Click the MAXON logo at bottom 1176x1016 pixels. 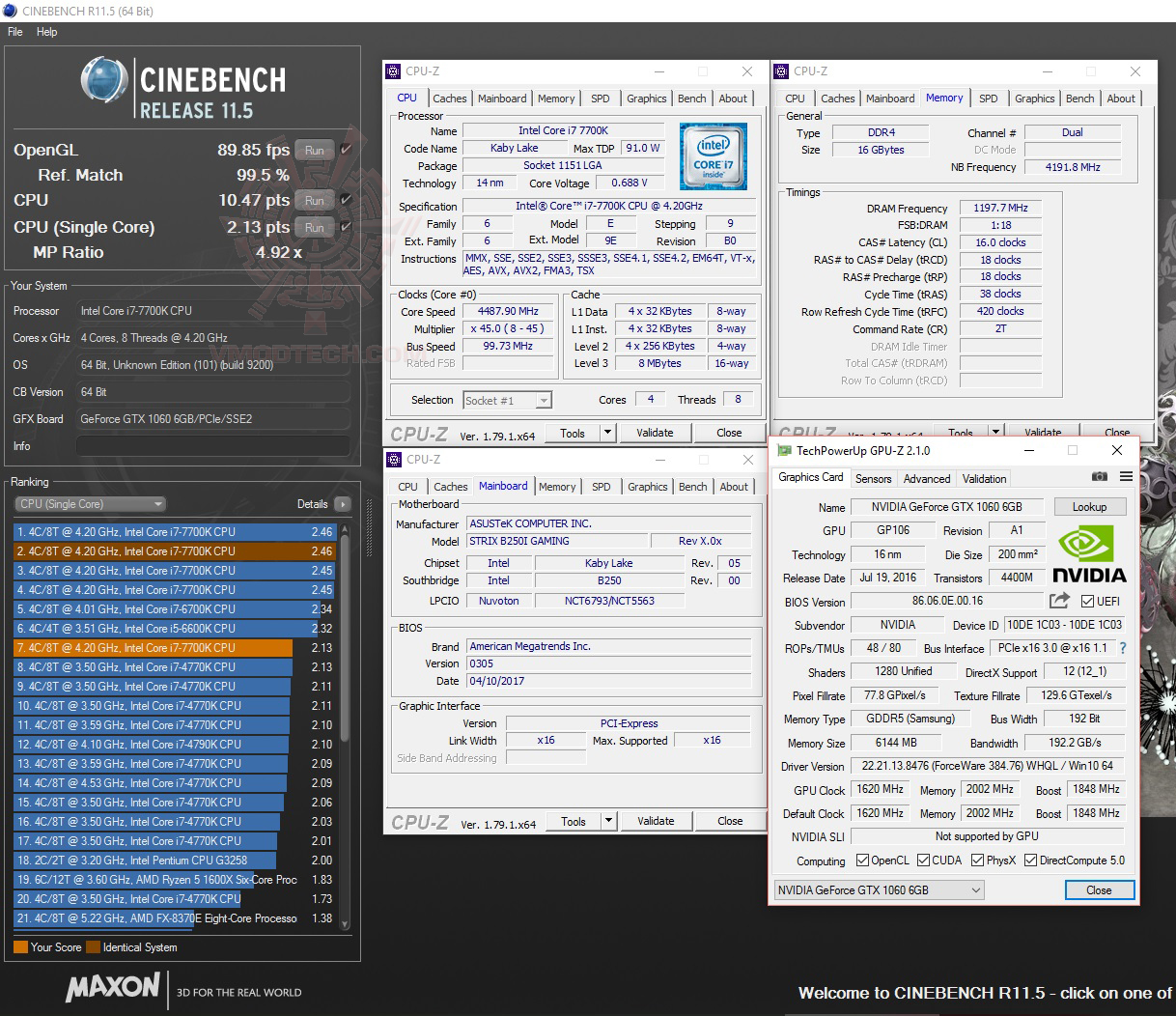click(113, 987)
